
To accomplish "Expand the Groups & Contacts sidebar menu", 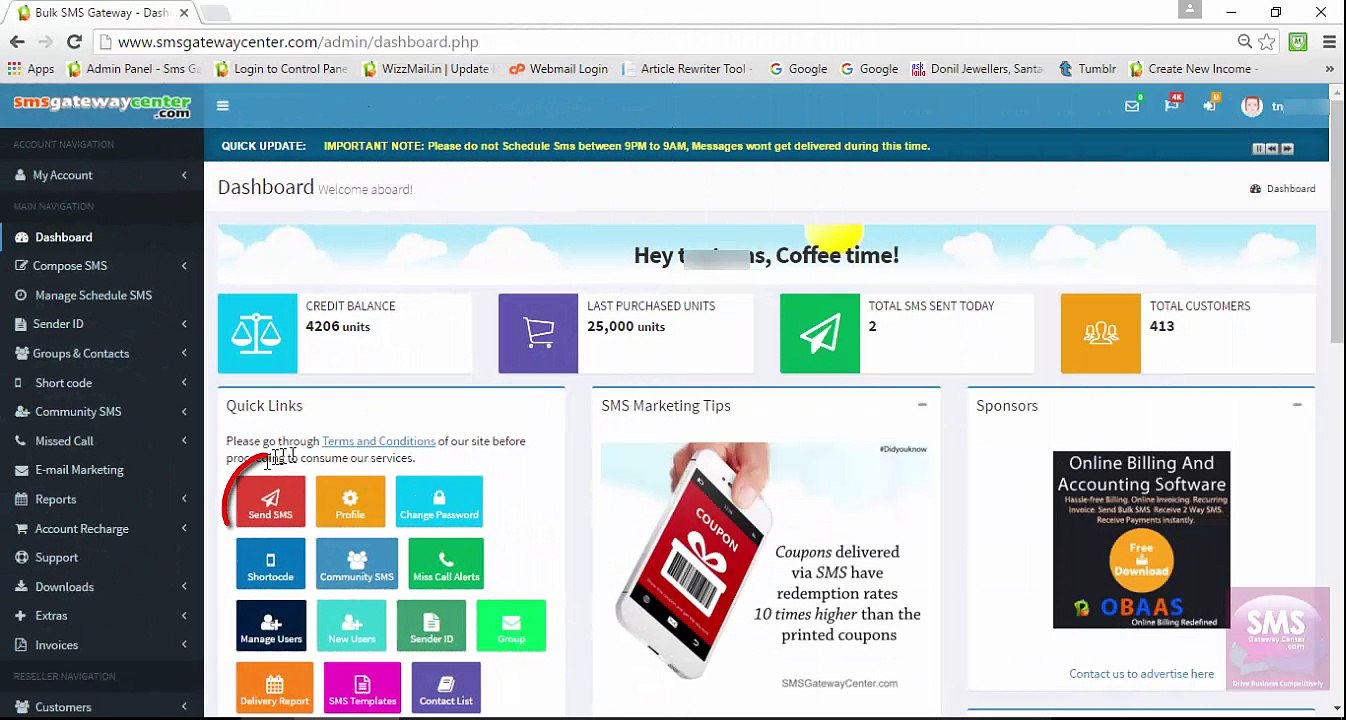I will [x=102, y=353].
